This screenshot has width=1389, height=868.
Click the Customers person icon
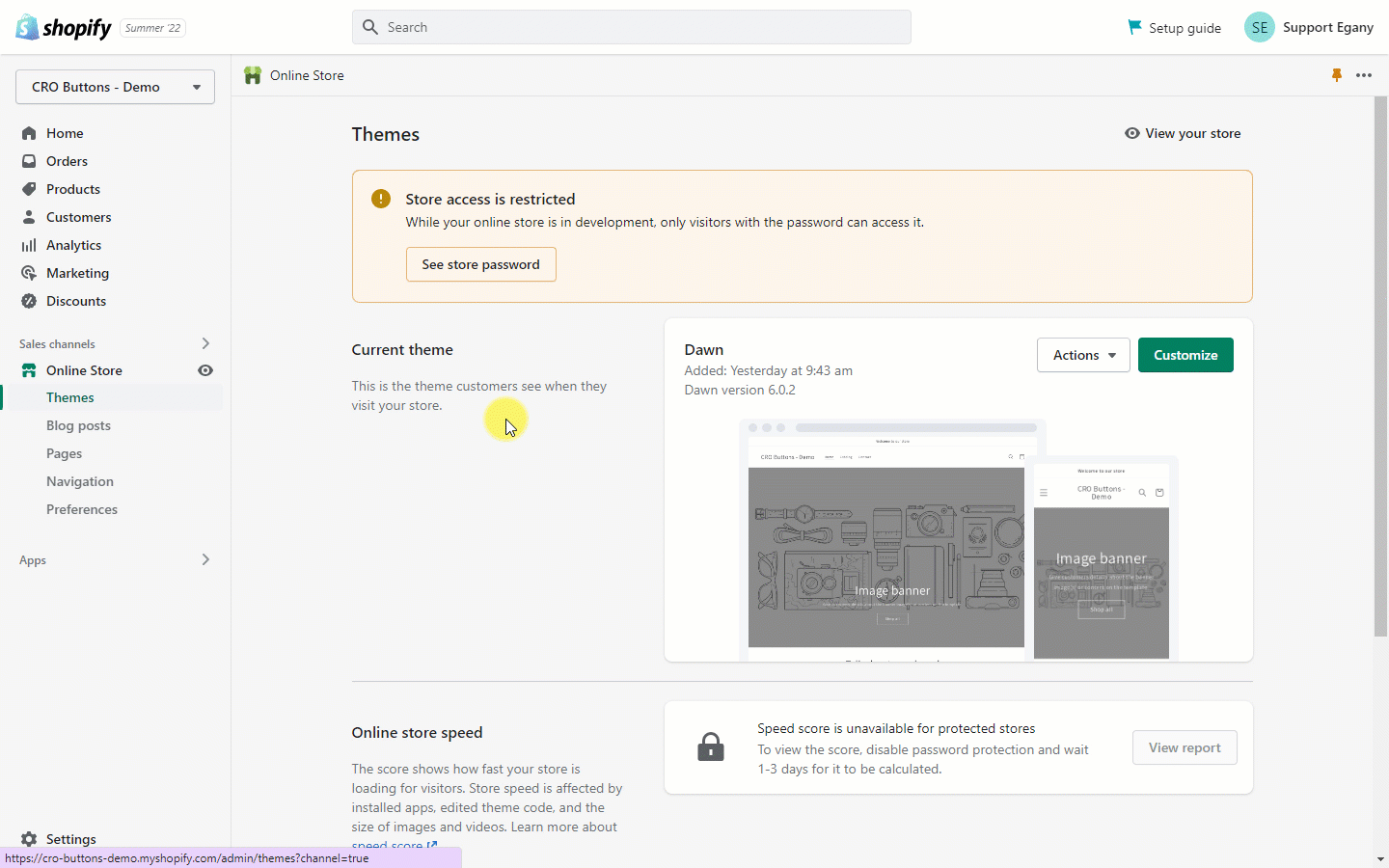point(29,217)
